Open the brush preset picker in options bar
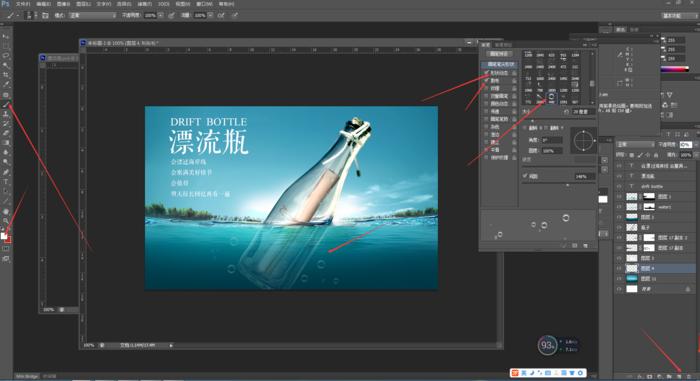 click(29, 15)
